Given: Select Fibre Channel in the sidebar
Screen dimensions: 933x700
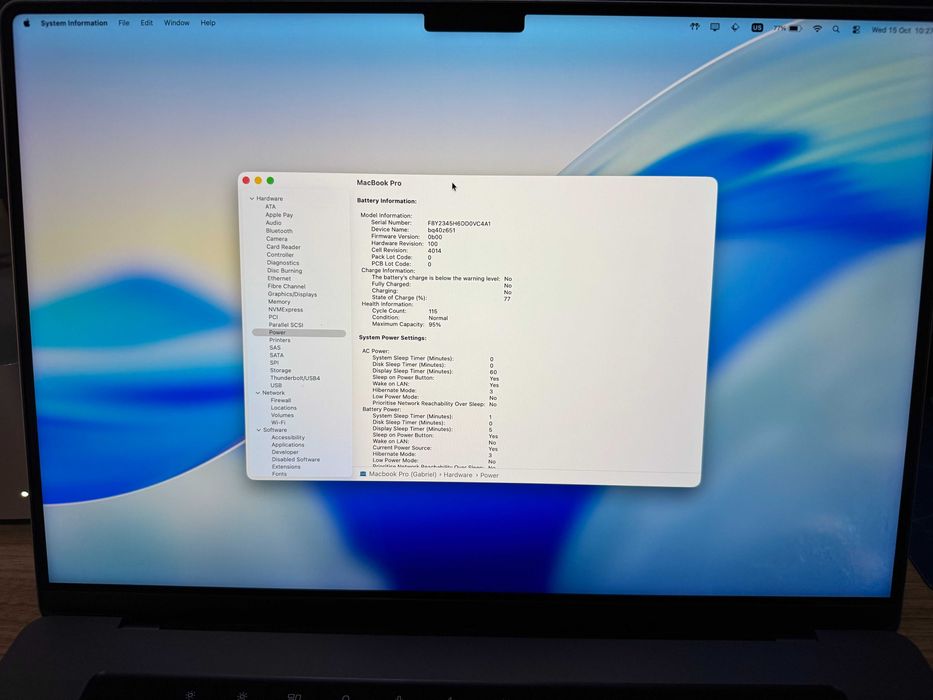Looking at the screenshot, I should [286, 286].
